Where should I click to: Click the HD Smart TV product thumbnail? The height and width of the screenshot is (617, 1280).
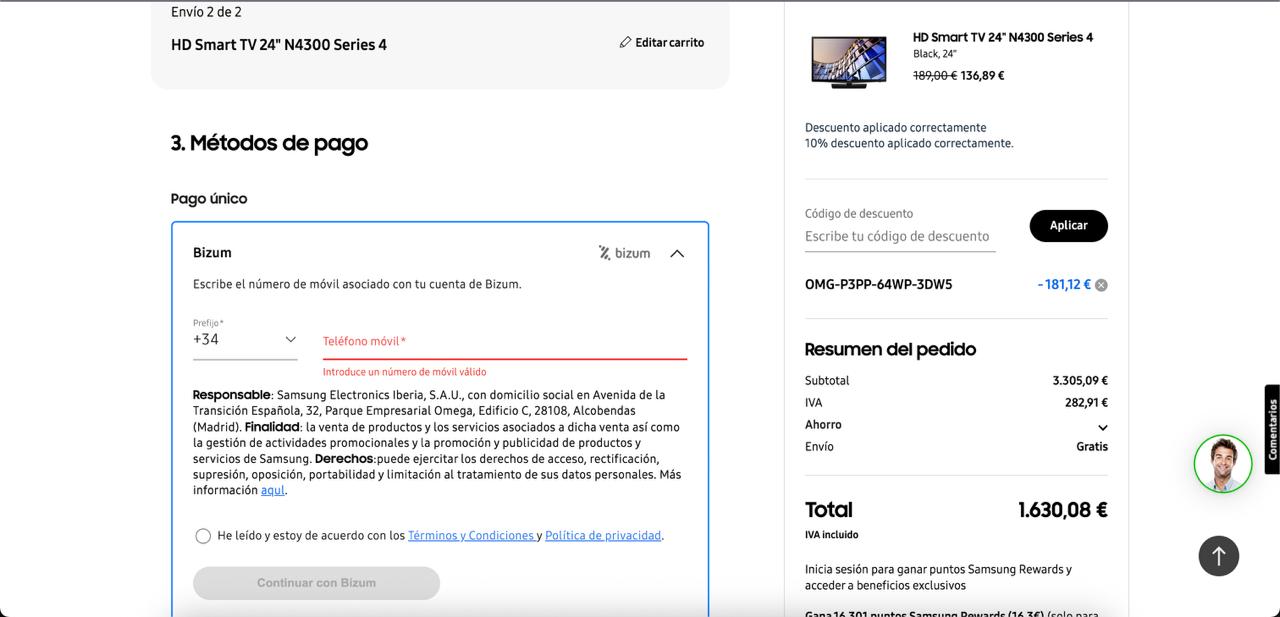click(x=848, y=62)
